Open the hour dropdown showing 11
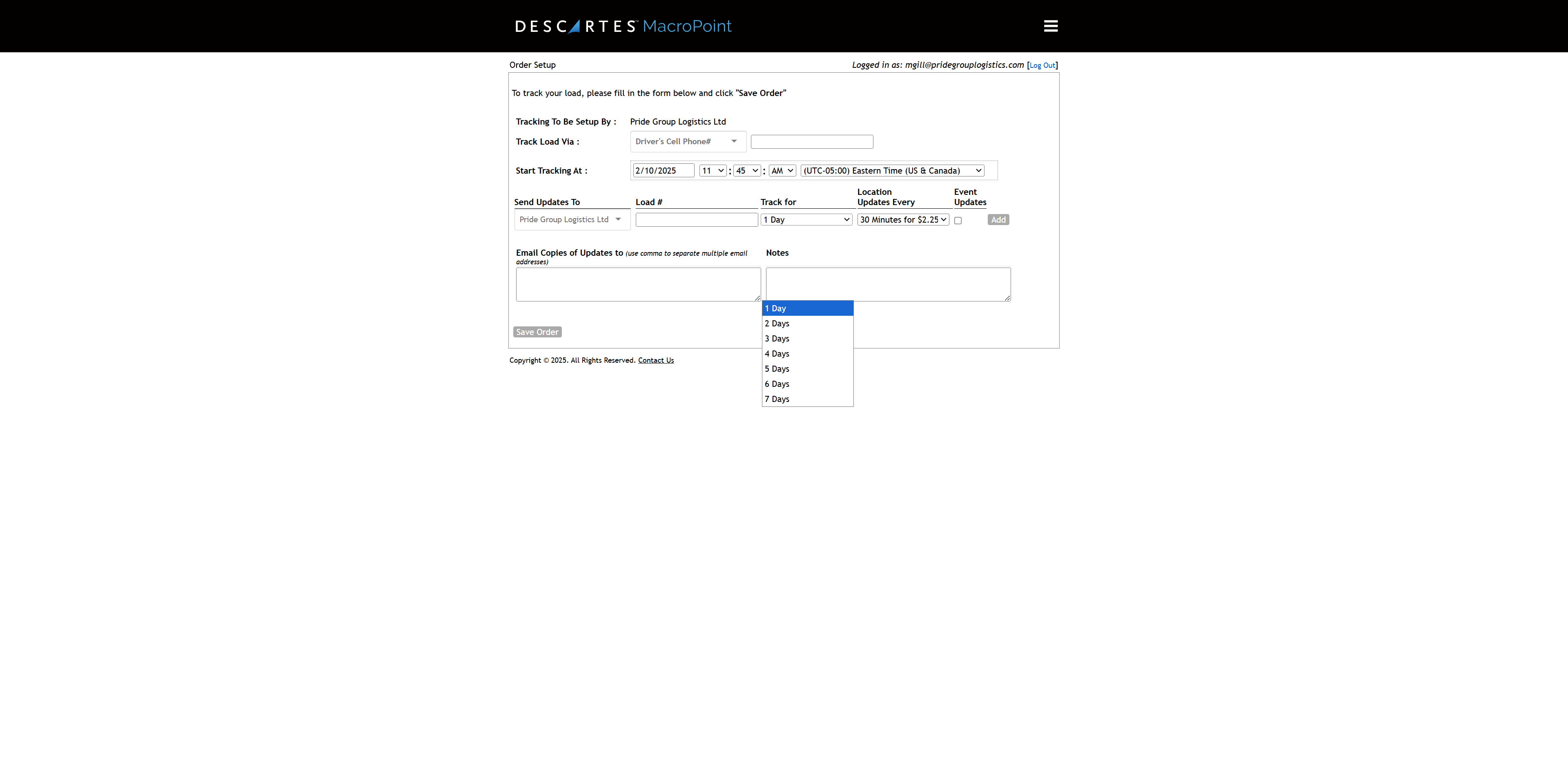 pyautogui.click(x=712, y=170)
